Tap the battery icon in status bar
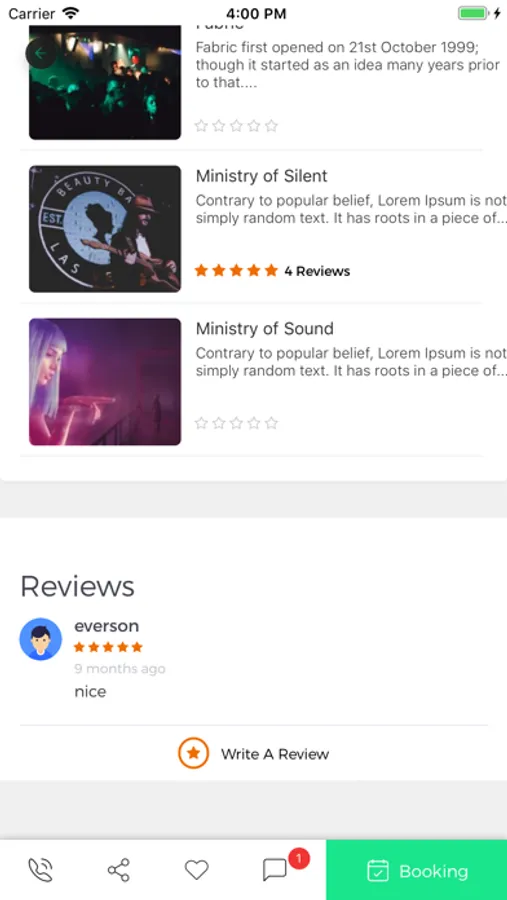Image resolution: width=507 pixels, height=900 pixels. click(x=473, y=13)
